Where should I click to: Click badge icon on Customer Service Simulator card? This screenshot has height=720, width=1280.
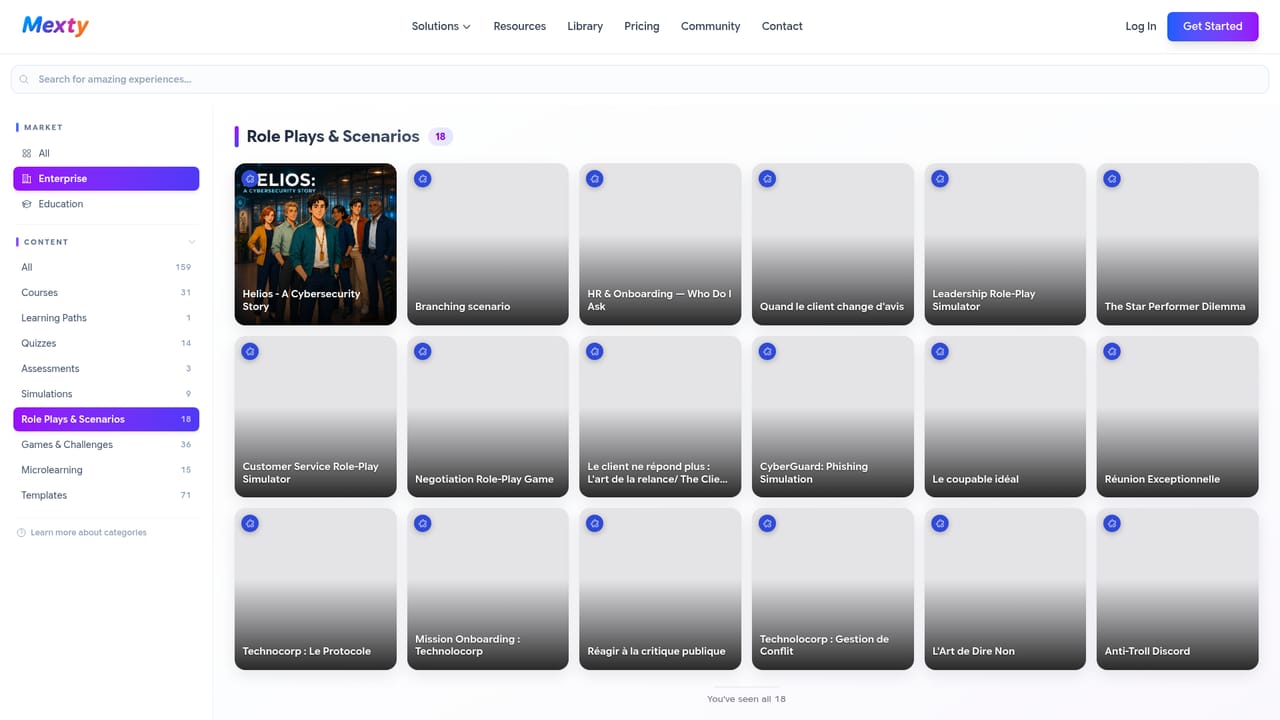pos(250,351)
